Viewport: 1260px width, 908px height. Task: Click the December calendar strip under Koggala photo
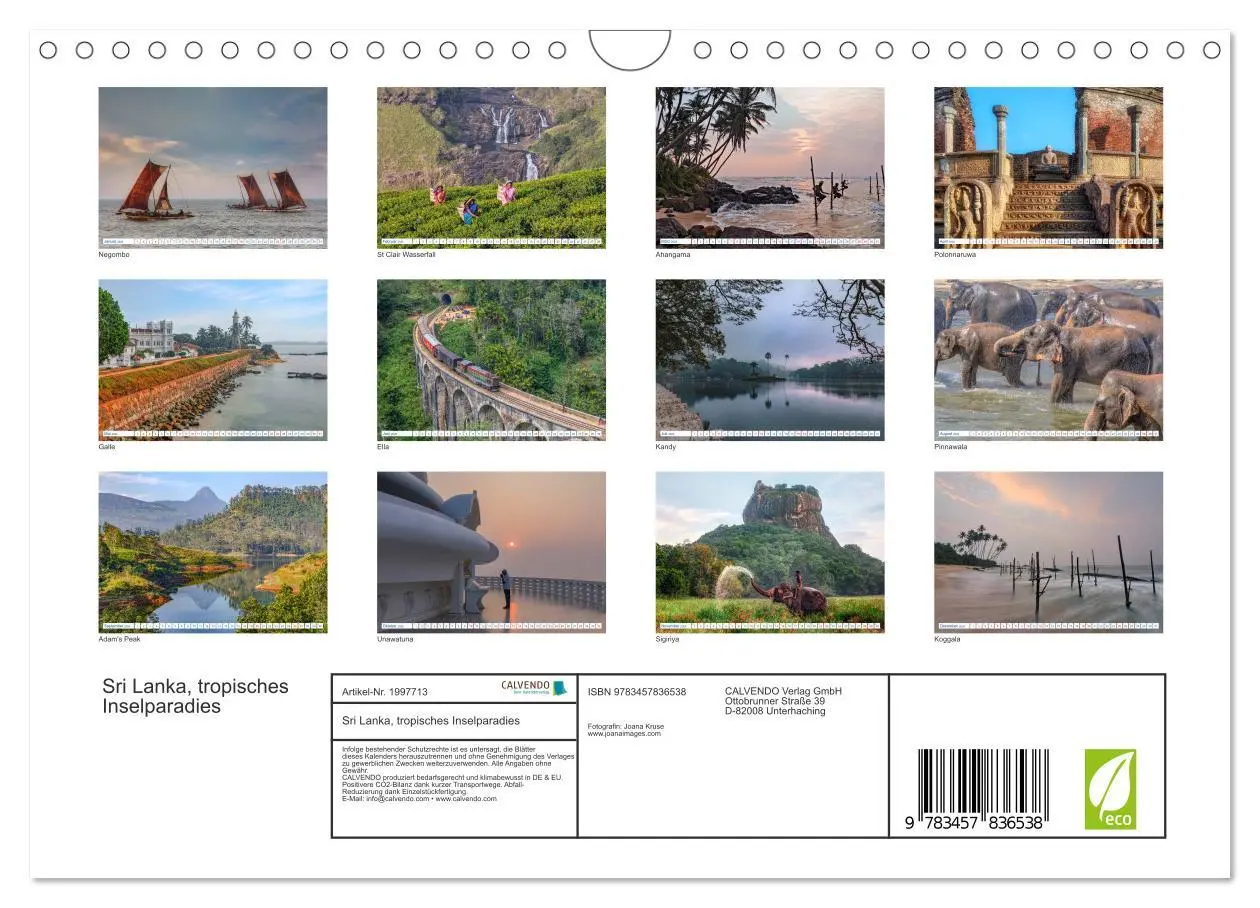pos(1048,626)
